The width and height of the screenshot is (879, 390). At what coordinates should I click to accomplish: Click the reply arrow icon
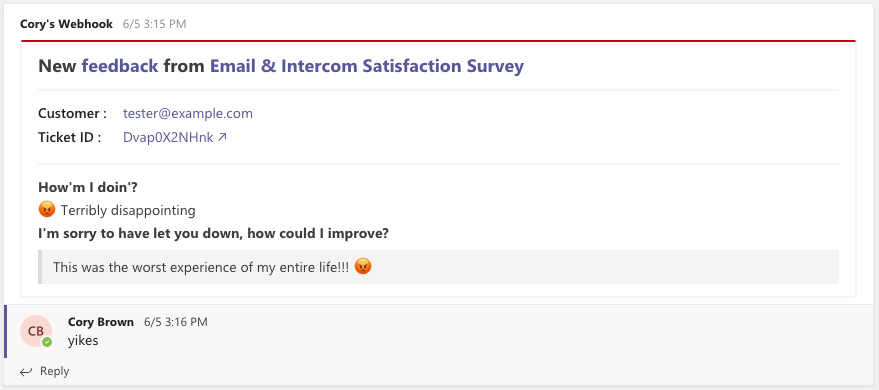click(x=26, y=372)
